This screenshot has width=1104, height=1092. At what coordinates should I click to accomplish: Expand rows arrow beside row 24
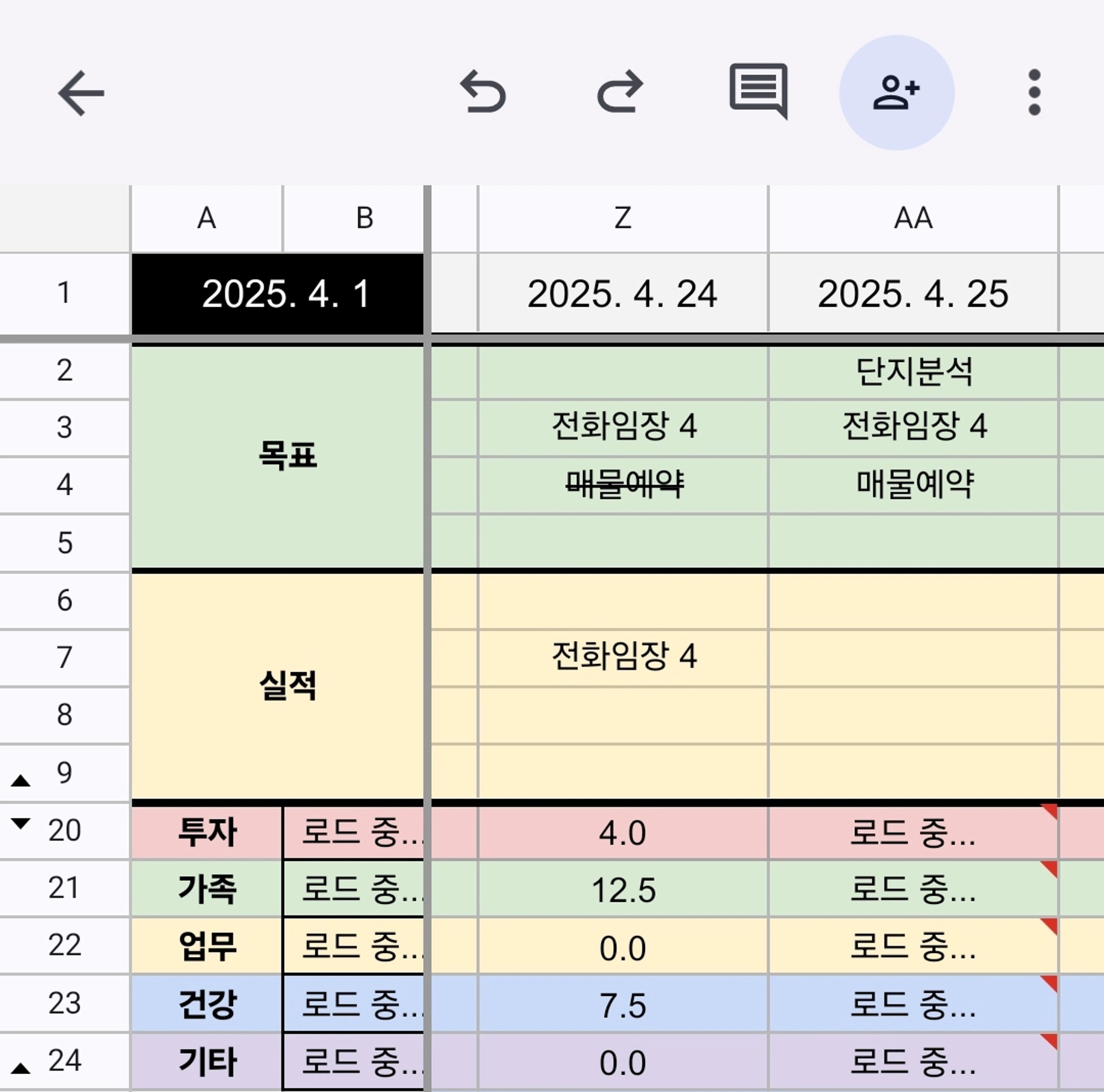pyautogui.click(x=21, y=1068)
